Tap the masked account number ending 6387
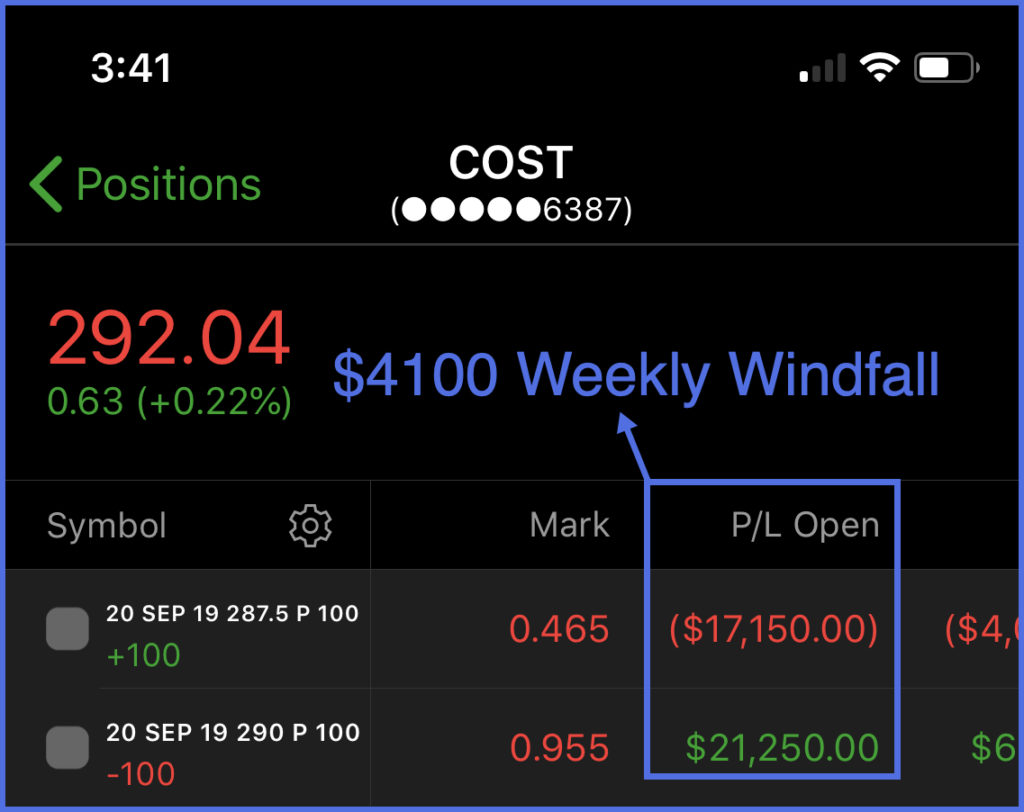Screen dimensions: 1024x812 point(511,211)
